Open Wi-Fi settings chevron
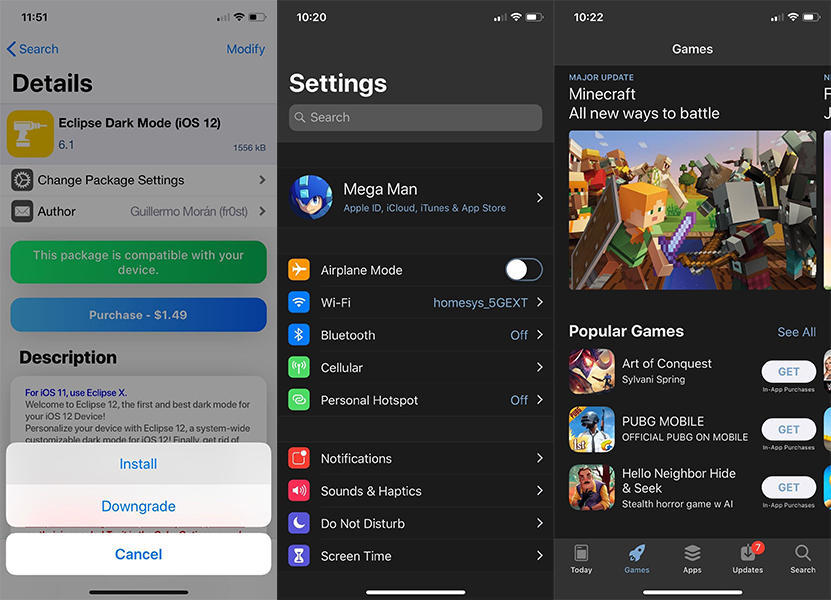The width and height of the screenshot is (831, 600). (540, 302)
